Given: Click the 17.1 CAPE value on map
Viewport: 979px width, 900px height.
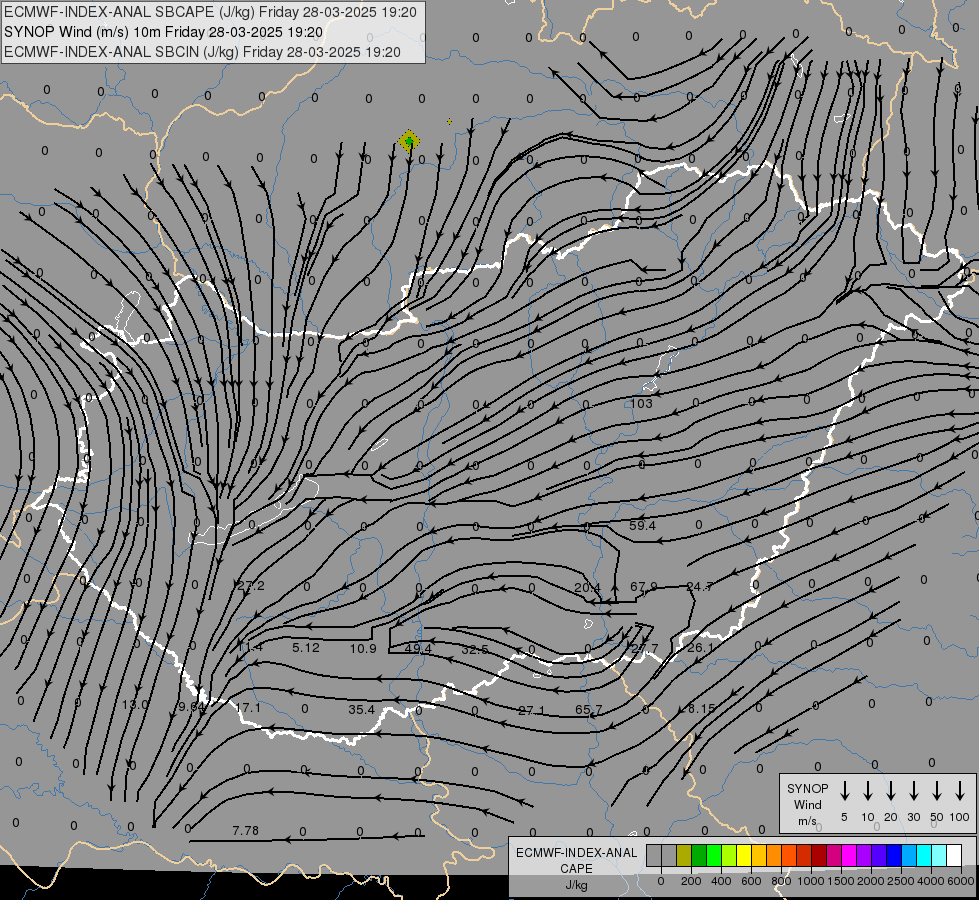Looking at the screenshot, I should pyautogui.click(x=248, y=708).
